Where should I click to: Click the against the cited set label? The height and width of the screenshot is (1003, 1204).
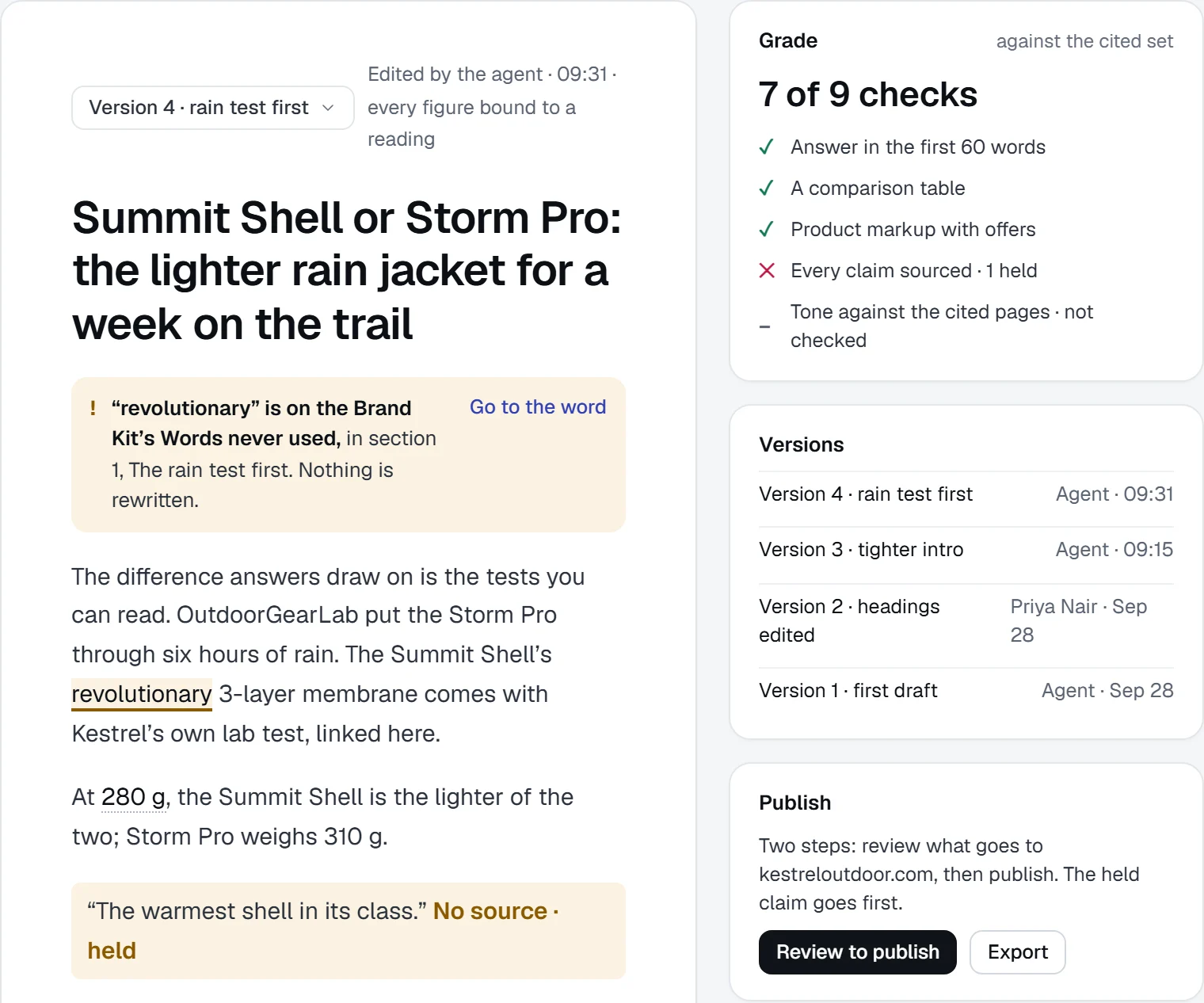(1084, 41)
